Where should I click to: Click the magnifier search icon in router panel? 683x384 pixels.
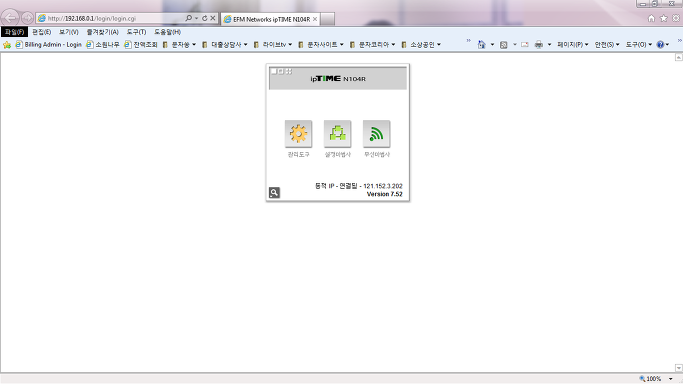274,192
